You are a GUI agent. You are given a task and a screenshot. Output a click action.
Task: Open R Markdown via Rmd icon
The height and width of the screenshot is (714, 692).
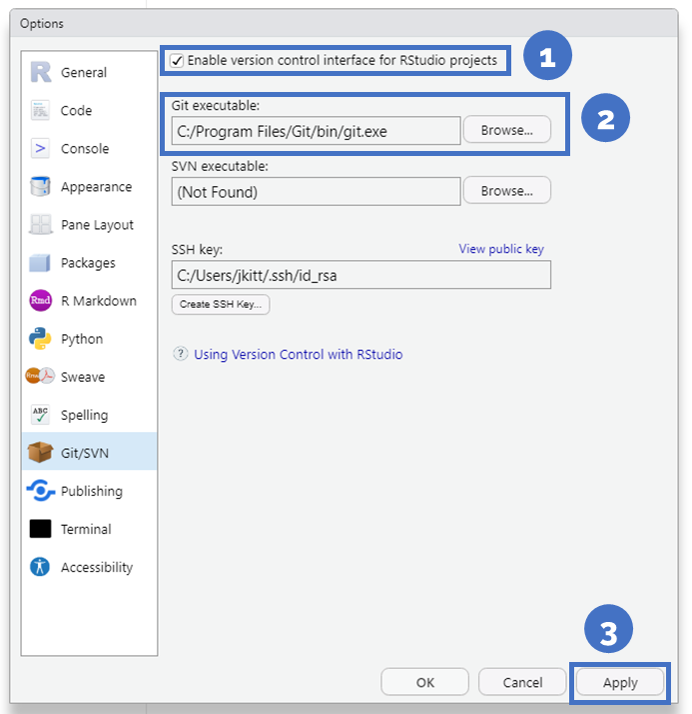click(x=40, y=301)
